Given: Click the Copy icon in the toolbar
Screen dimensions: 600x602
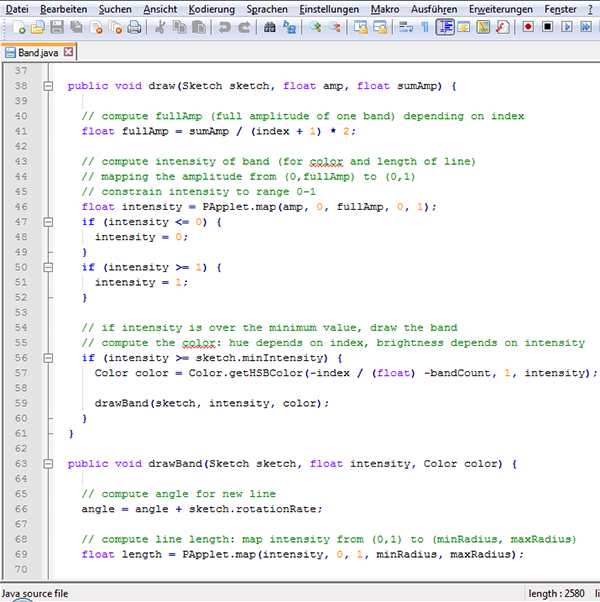Looking at the screenshot, I should click(179, 27).
